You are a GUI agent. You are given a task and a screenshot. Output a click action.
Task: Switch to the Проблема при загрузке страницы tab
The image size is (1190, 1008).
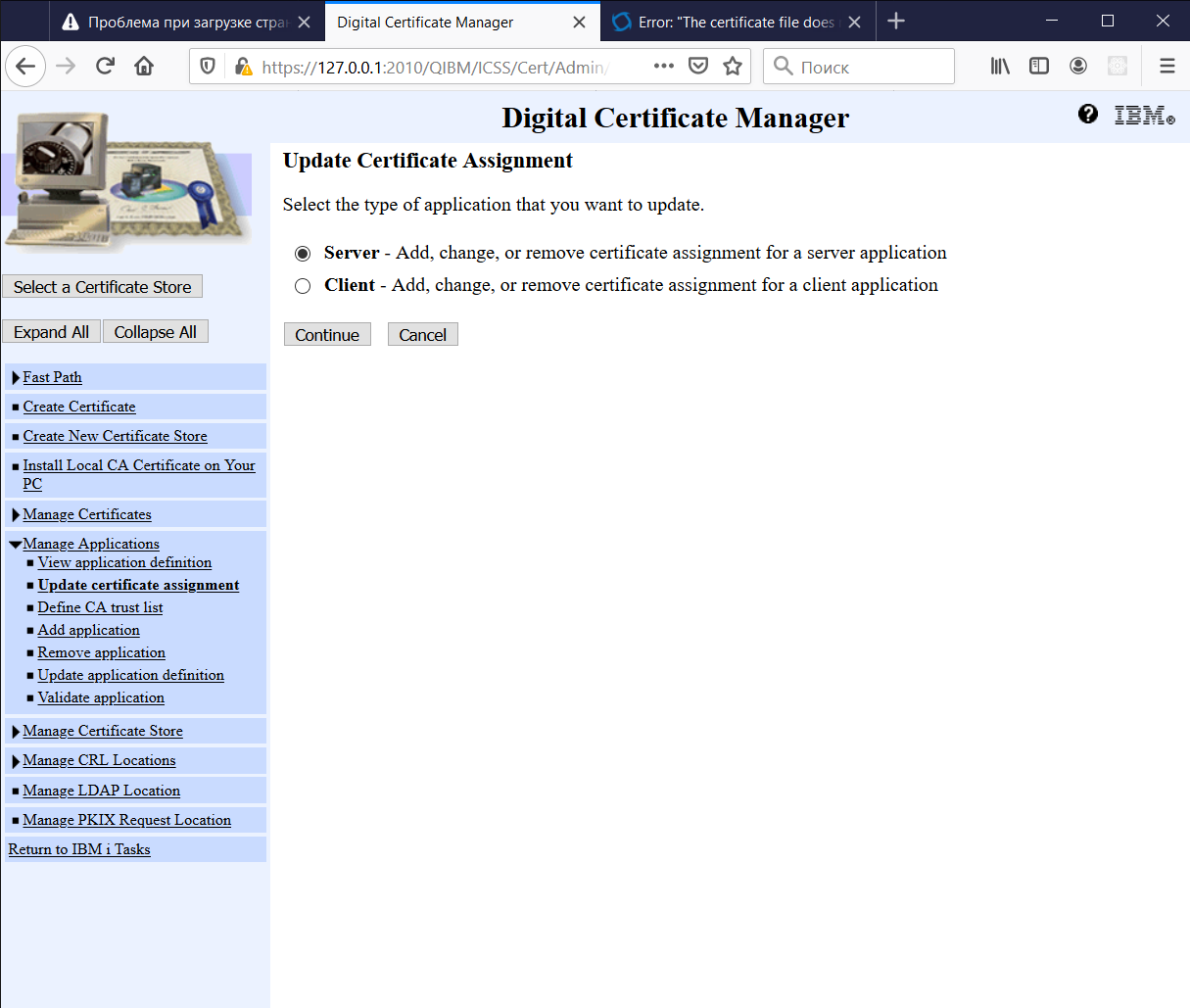(186, 22)
